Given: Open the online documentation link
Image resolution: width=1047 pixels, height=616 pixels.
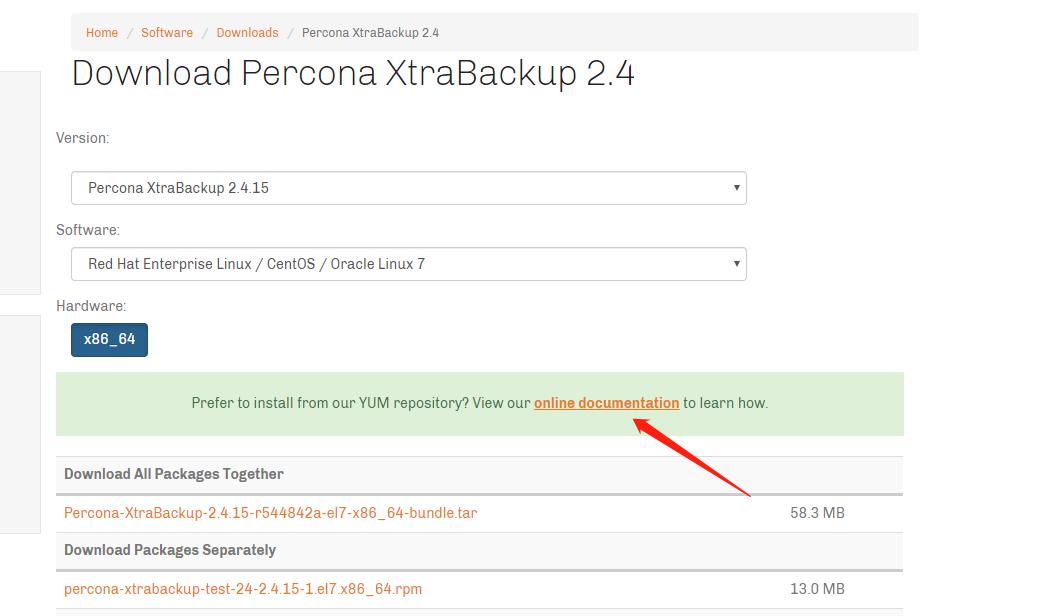Looking at the screenshot, I should [606, 403].
